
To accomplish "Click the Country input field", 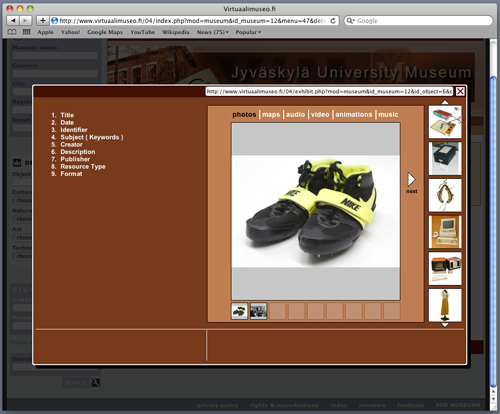I will (55, 73).
